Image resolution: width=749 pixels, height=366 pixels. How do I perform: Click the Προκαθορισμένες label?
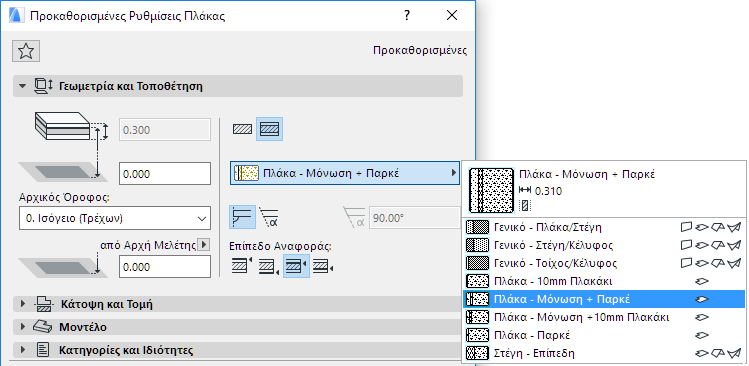tap(420, 51)
